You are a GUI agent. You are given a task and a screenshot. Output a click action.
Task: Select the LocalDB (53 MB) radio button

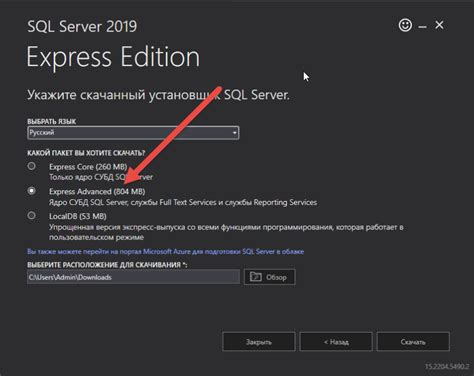[x=32, y=215]
